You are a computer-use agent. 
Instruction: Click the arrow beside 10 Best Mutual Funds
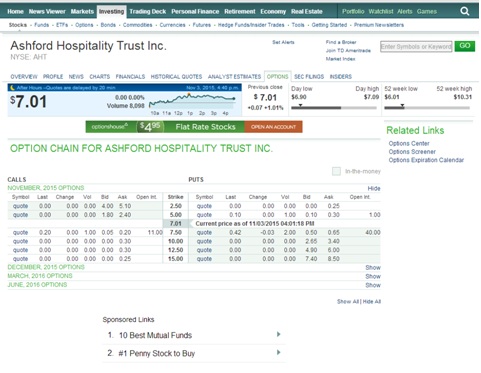279,334
